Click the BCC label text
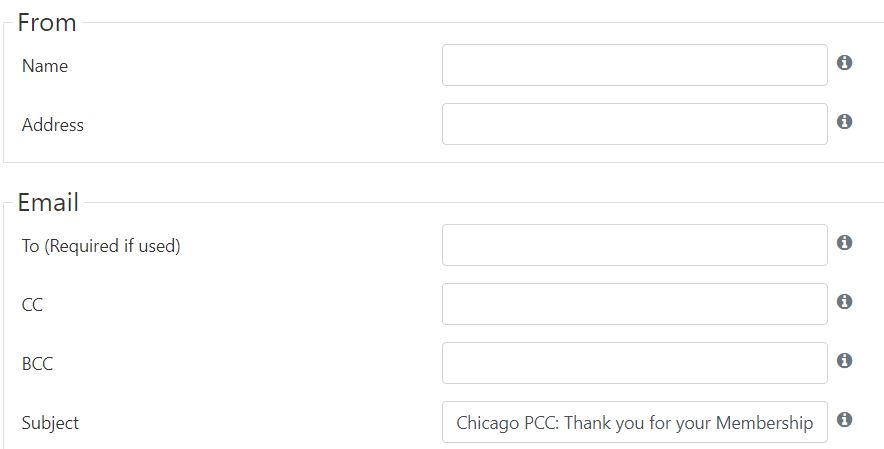The height and width of the screenshot is (449, 884). pos(37,364)
